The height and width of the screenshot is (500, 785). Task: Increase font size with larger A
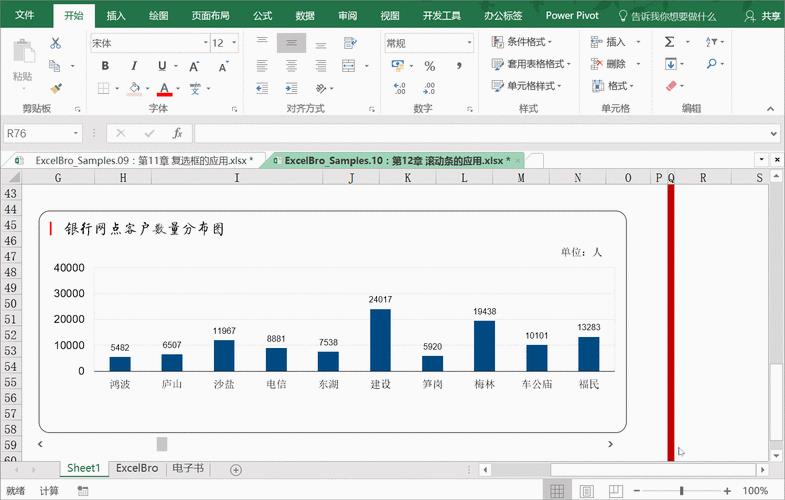click(x=194, y=66)
